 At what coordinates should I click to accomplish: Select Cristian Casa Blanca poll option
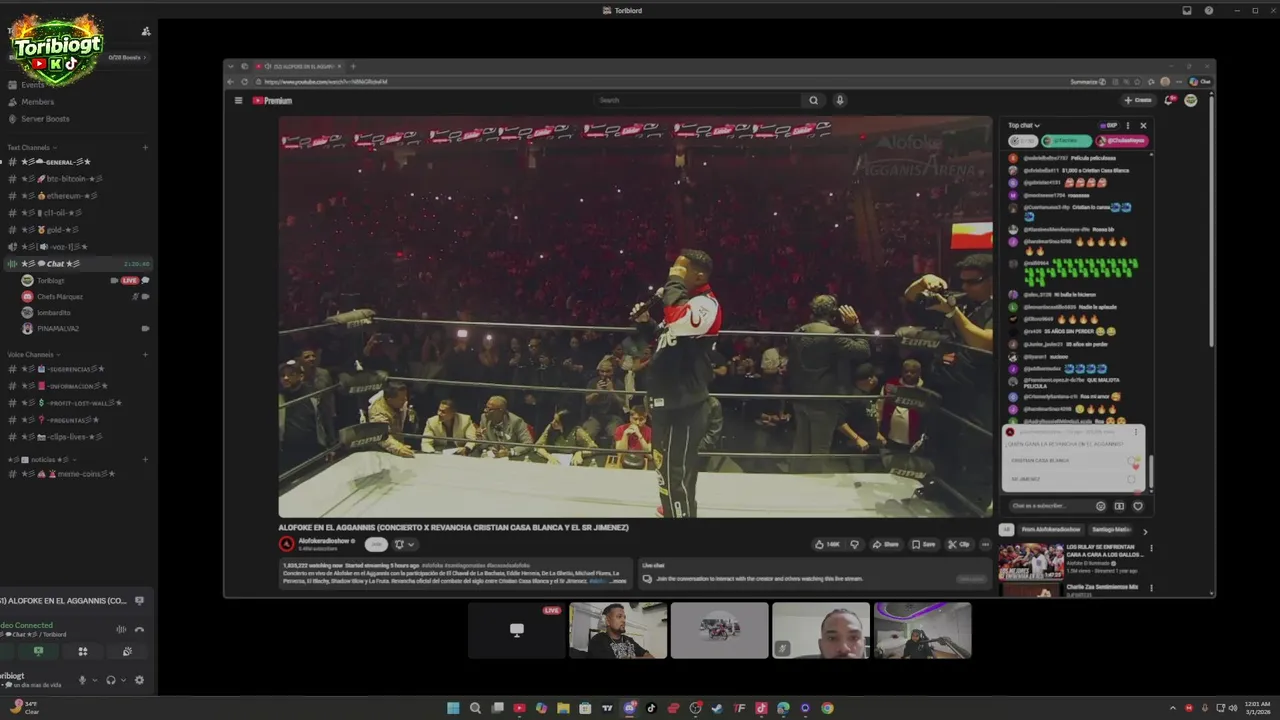pos(1074,461)
